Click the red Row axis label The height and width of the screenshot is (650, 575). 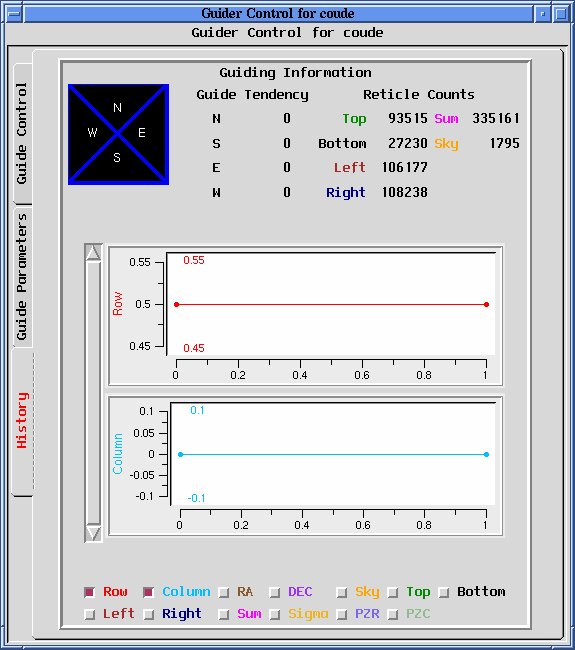click(x=118, y=304)
